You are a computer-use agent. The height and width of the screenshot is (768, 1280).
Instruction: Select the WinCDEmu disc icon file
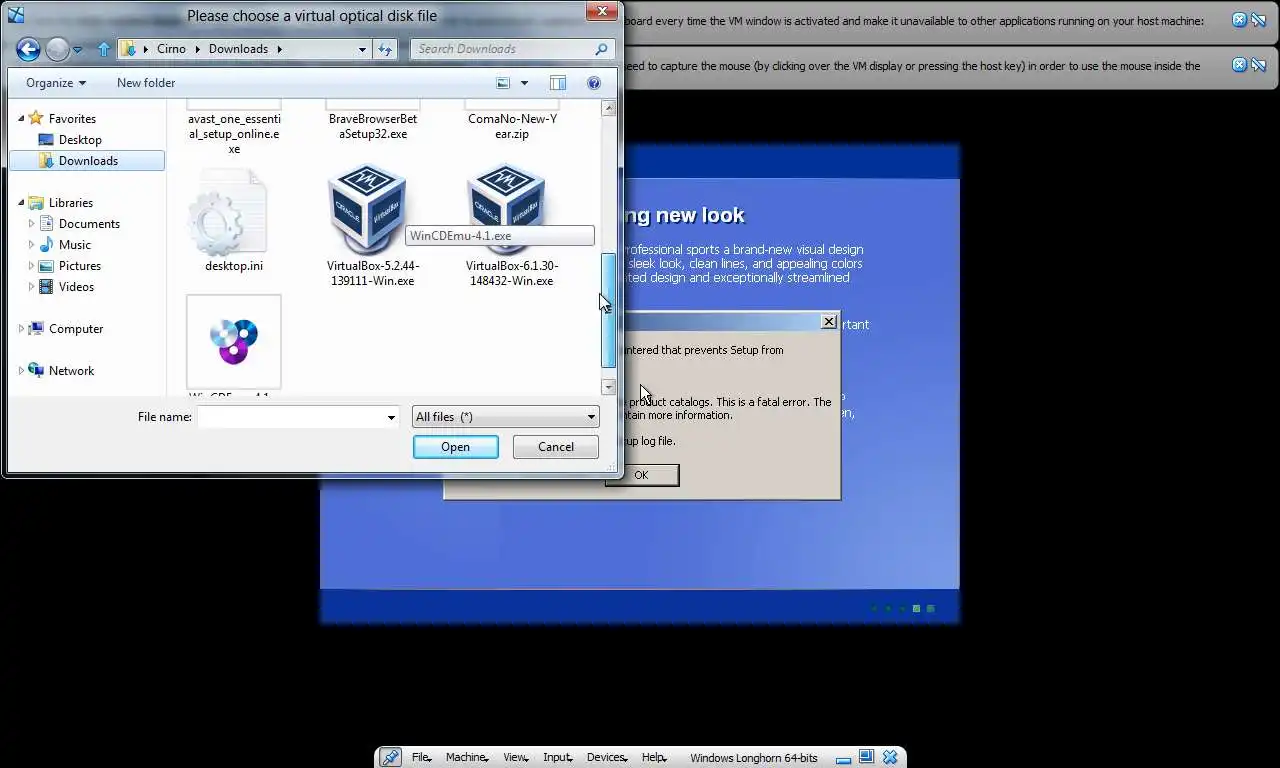pos(234,342)
